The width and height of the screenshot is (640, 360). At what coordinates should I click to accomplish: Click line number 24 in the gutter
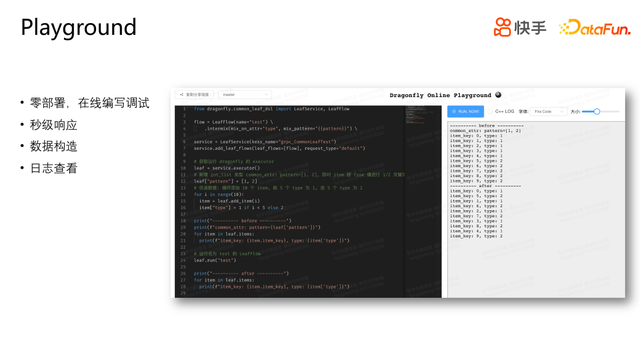(183, 260)
